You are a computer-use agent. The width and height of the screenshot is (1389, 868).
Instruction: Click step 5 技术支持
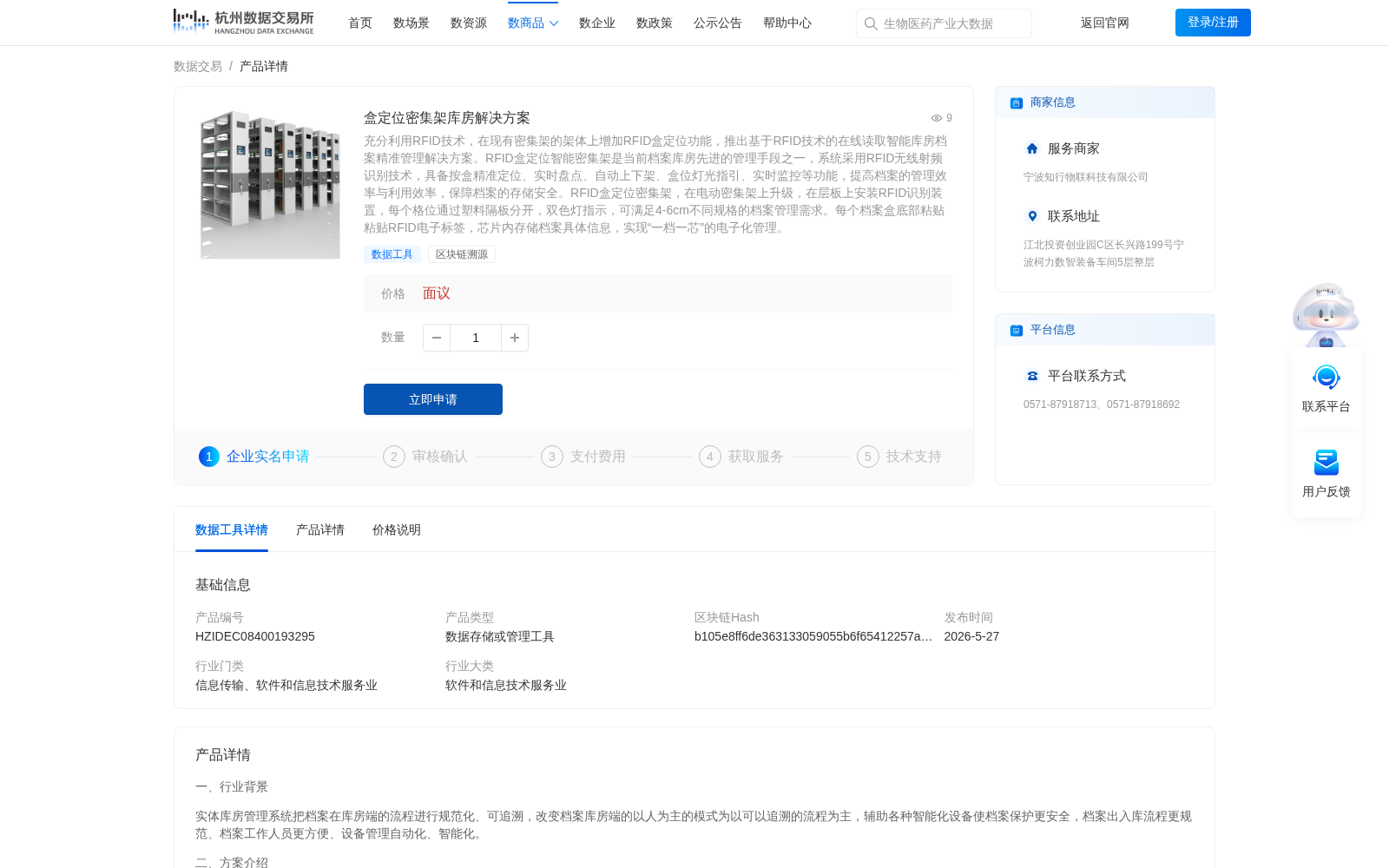(x=899, y=457)
